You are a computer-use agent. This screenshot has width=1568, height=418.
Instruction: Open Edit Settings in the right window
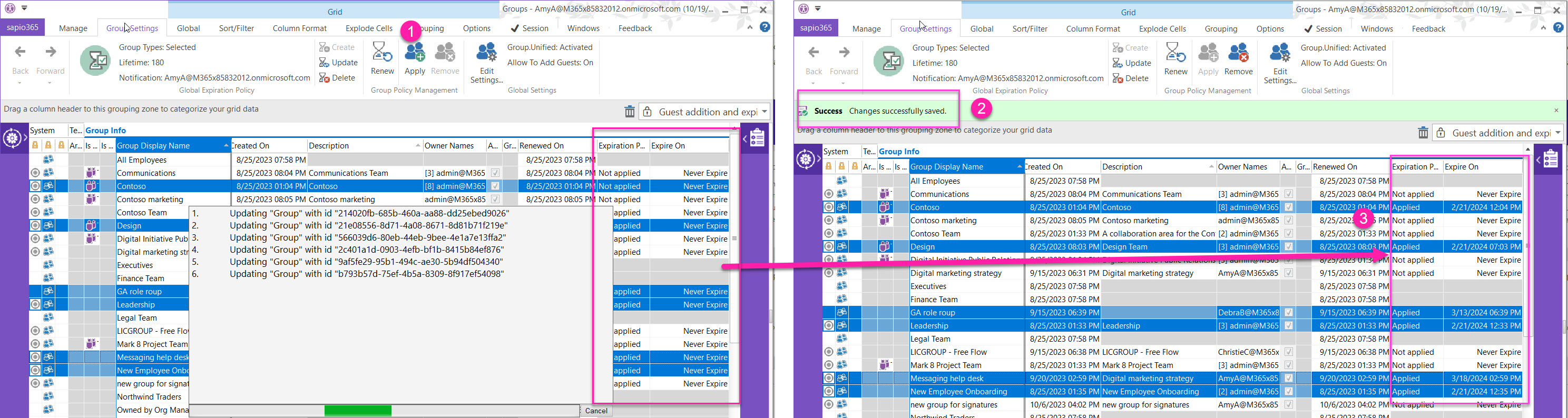click(1279, 63)
